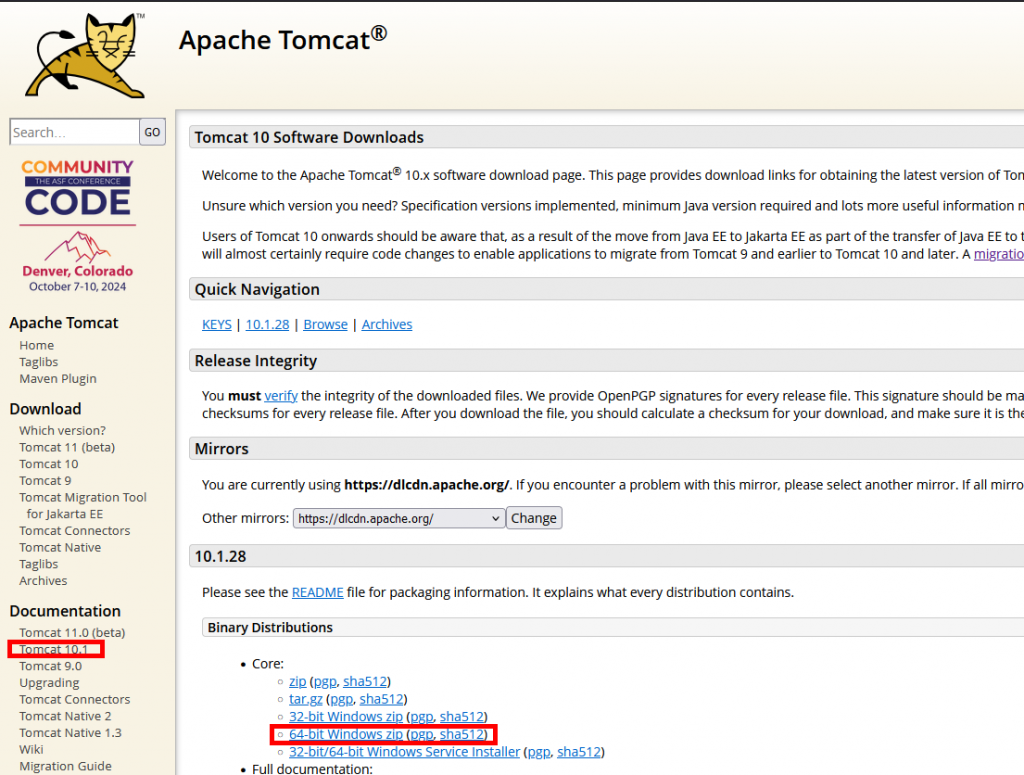Open Tomcat Native 2 documentation
This screenshot has height=775, width=1024.
click(65, 716)
